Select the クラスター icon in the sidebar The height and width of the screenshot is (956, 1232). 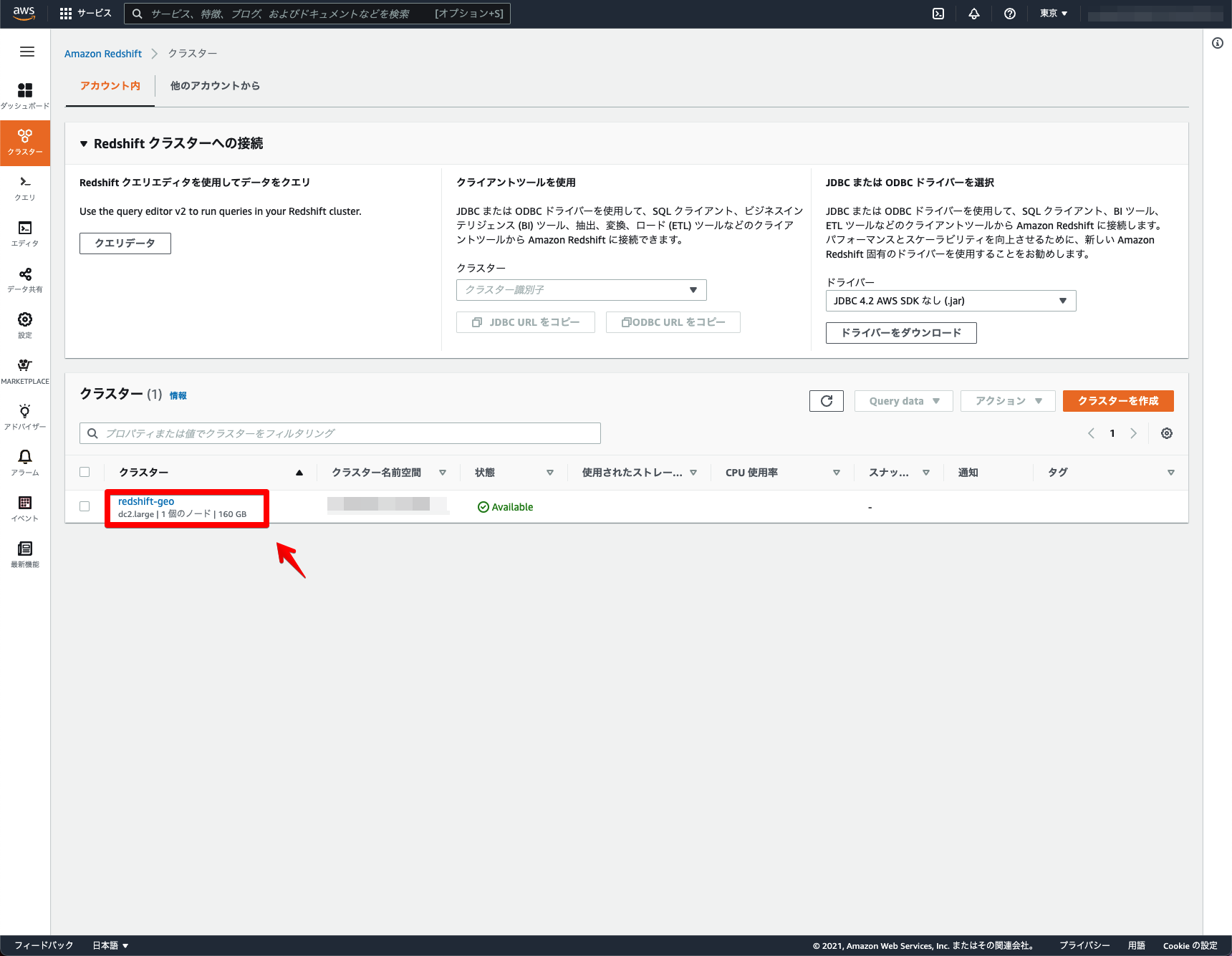(x=25, y=142)
